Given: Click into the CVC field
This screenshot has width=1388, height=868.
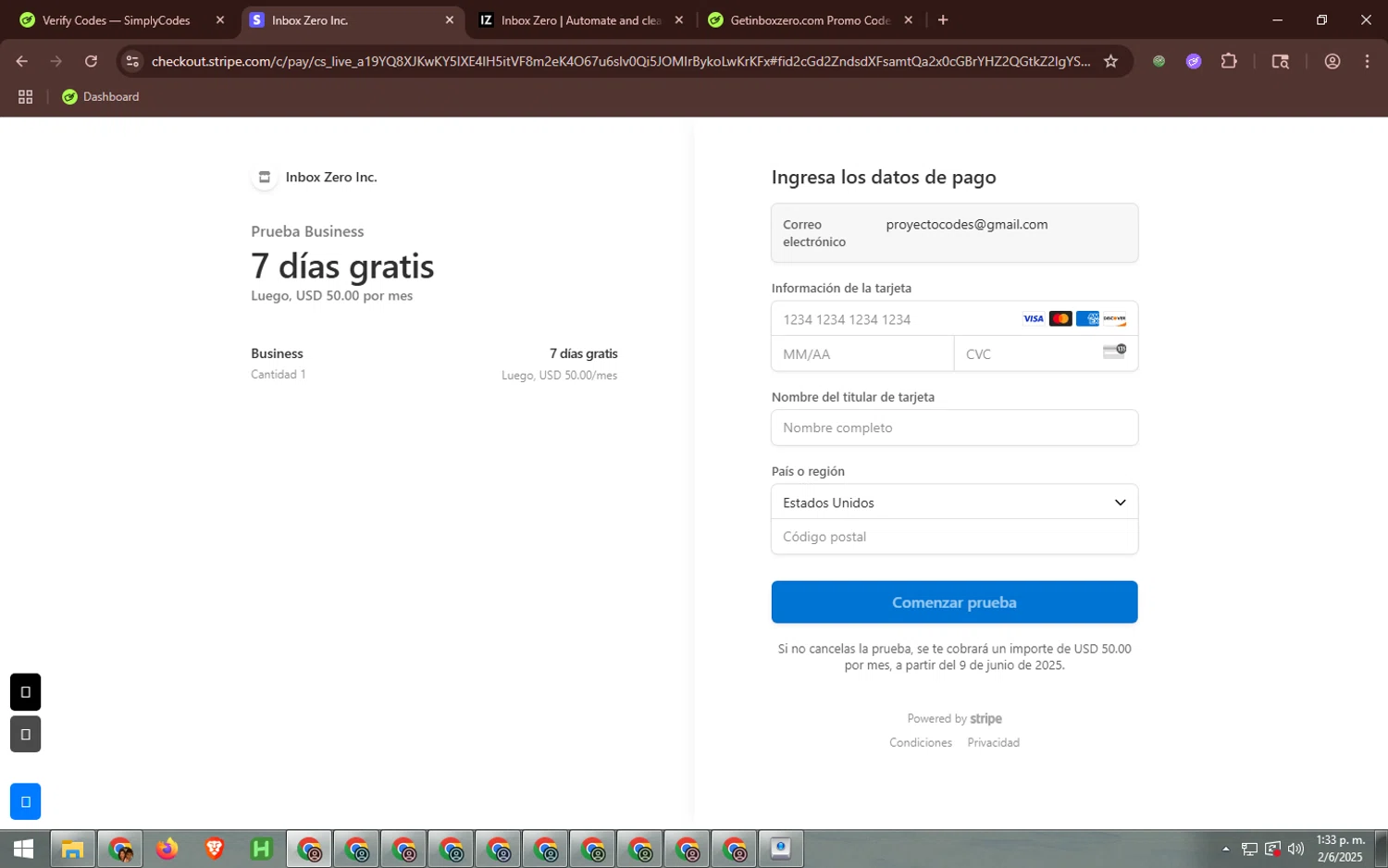Looking at the screenshot, I should 1046,353.
